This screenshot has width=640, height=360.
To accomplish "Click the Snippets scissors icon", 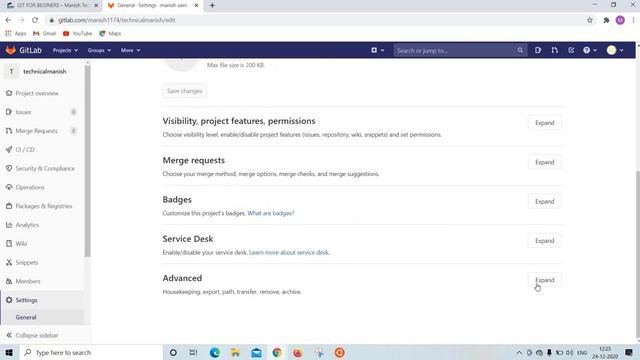I will pos(9,262).
